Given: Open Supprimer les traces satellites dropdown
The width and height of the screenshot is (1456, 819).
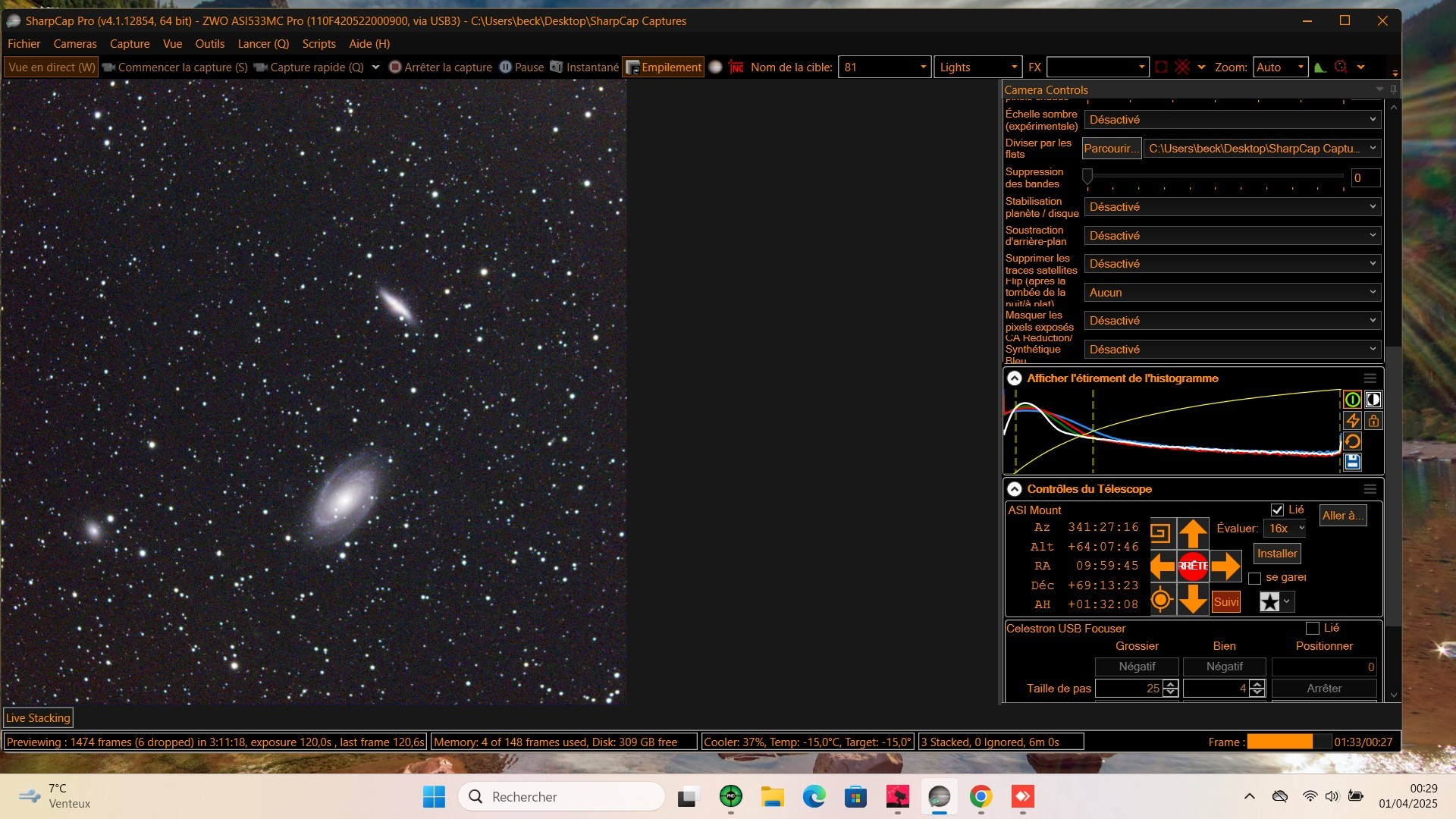Looking at the screenshot, I should click(1232, 264).
